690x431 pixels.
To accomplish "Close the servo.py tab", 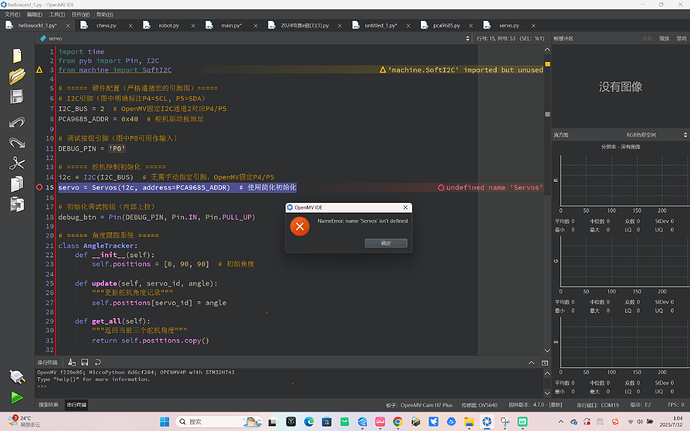I will pyautogui.click(x=533, y=26).
